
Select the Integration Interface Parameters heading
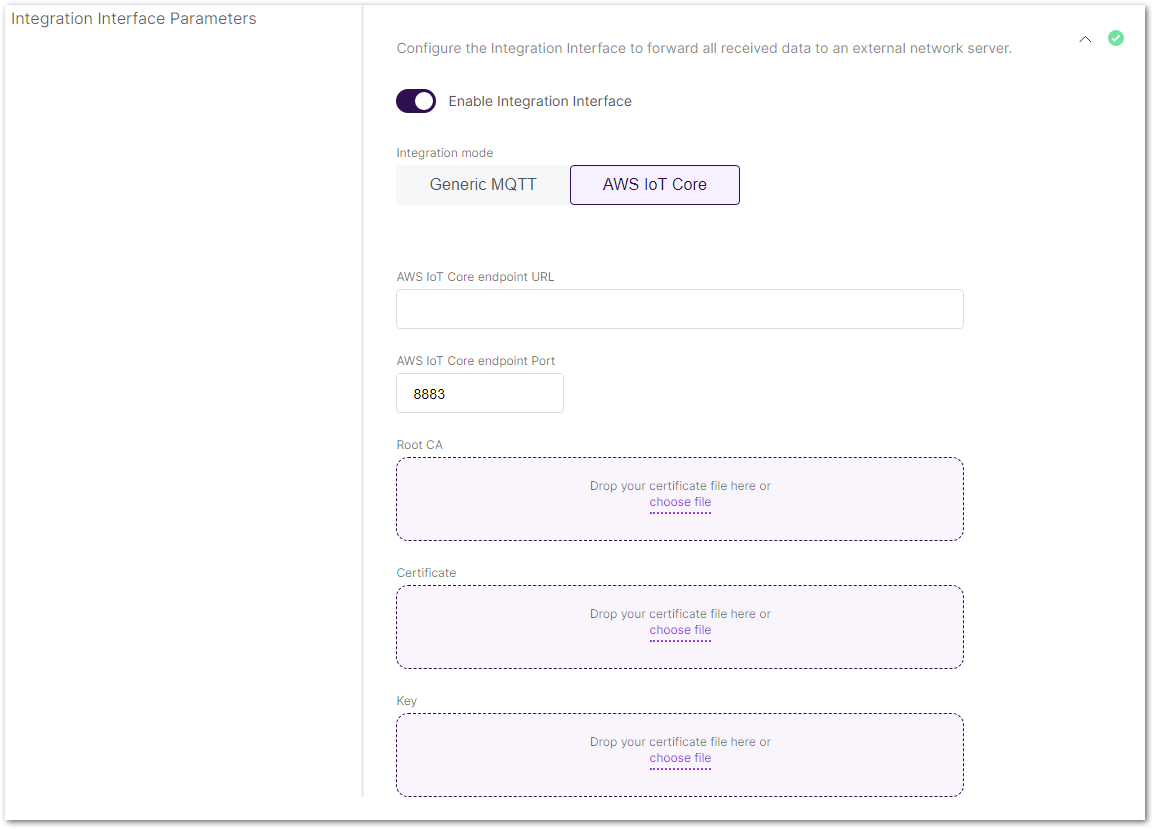coord(133,18)
